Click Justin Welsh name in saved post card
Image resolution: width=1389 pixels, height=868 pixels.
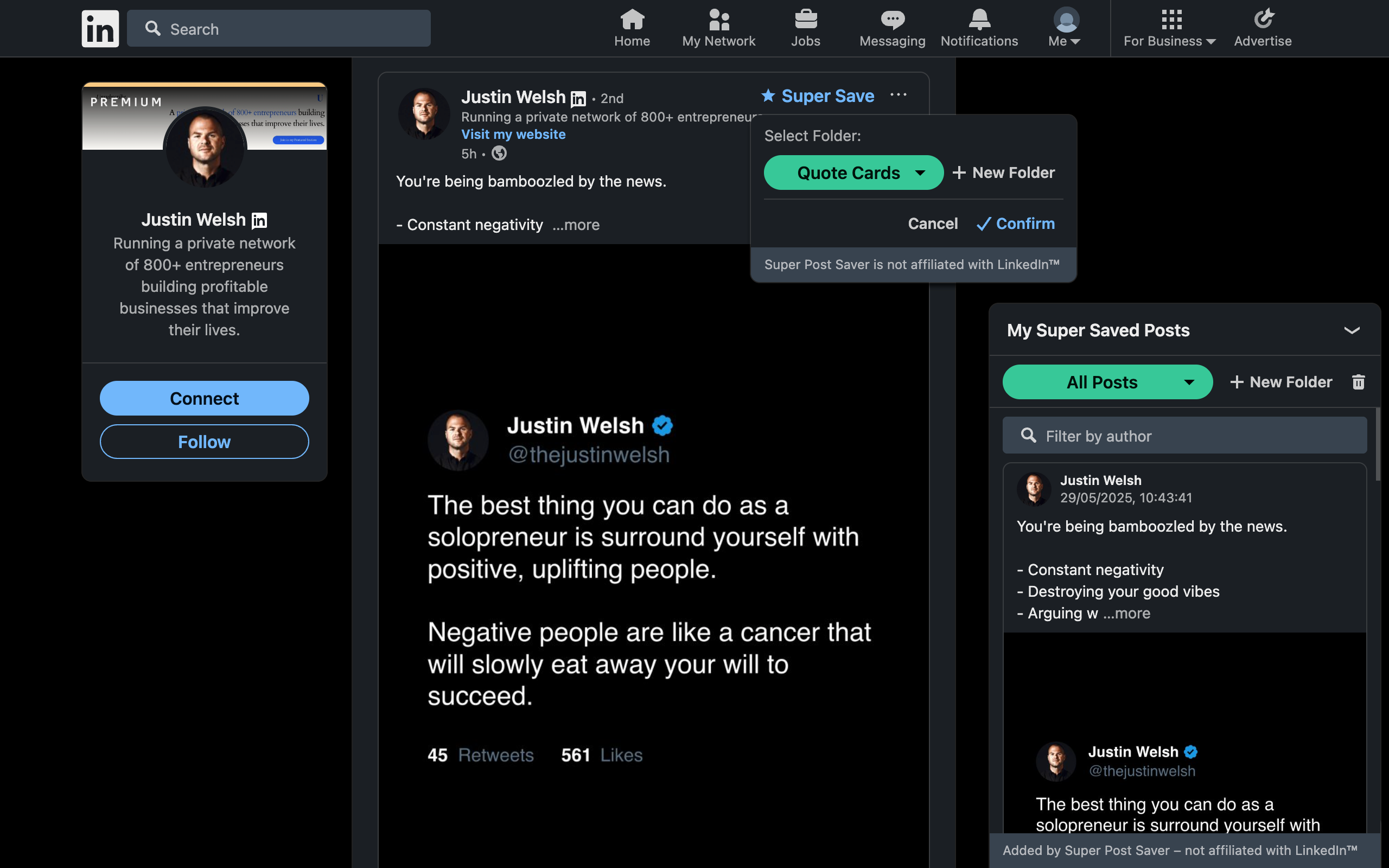(x=1100, y=481)
